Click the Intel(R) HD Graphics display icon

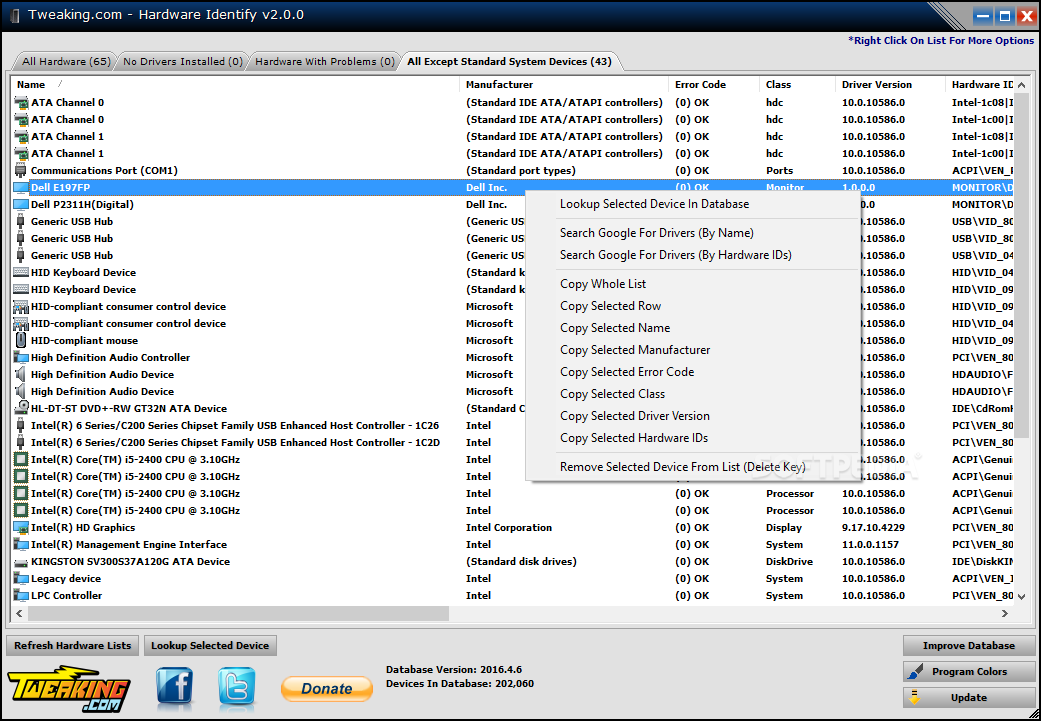[x=21, y=528]
